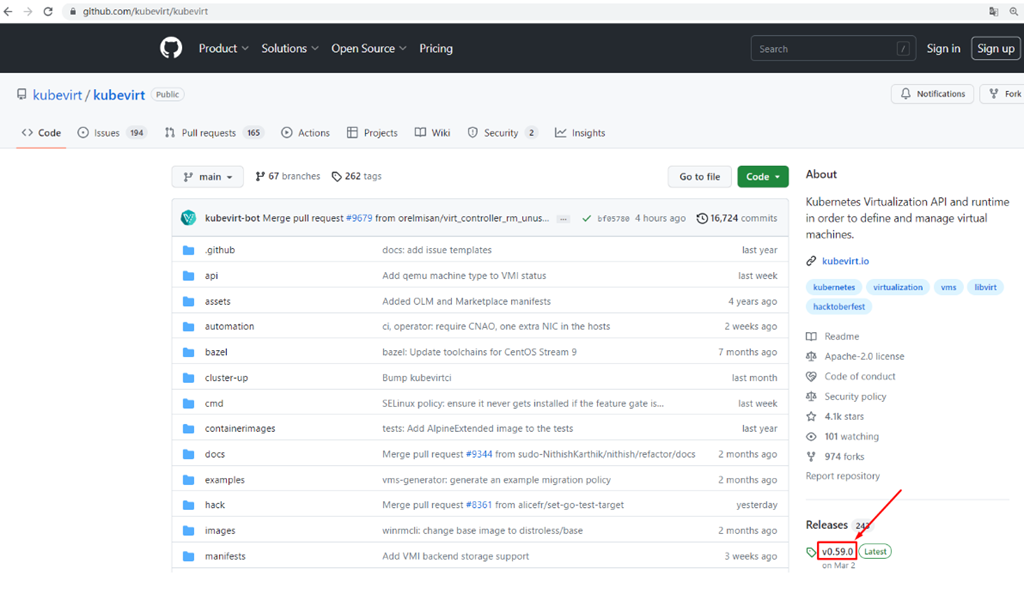
Task: Click the Notifications bell button
Action: [x=933, y=94]
